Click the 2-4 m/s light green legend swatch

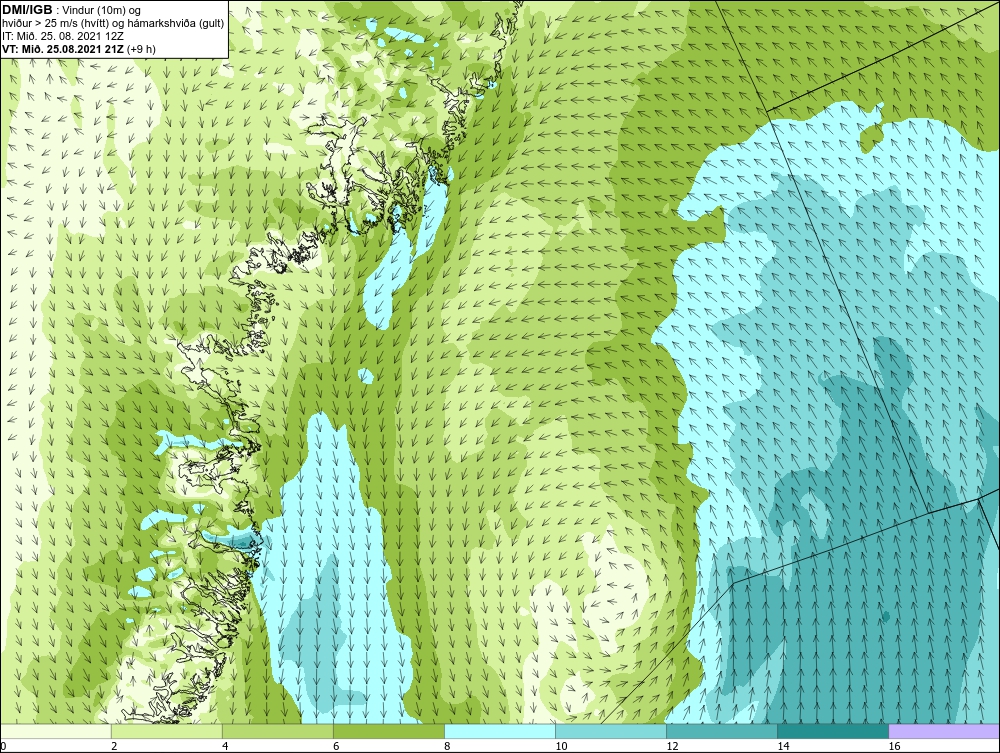coord(166,731)
